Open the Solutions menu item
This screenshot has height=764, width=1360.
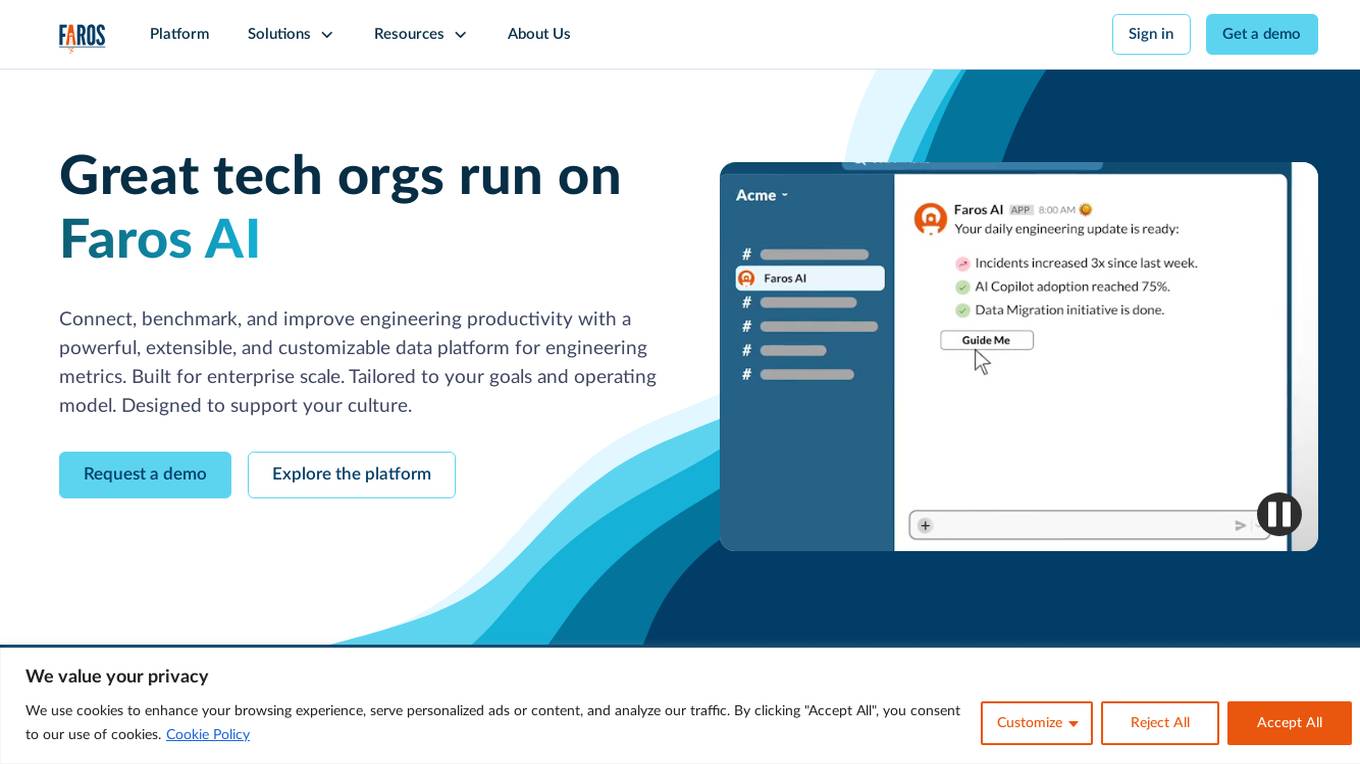click(x=279, y=34)
